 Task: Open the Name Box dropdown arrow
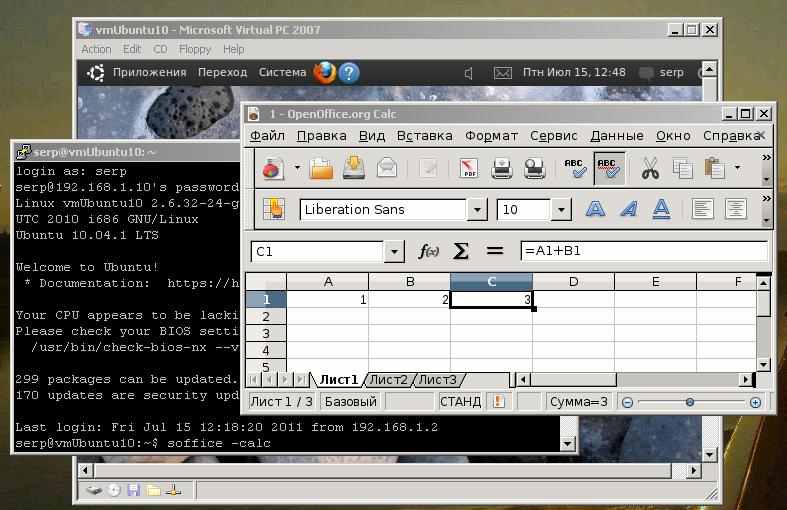(x=395, y=251)
